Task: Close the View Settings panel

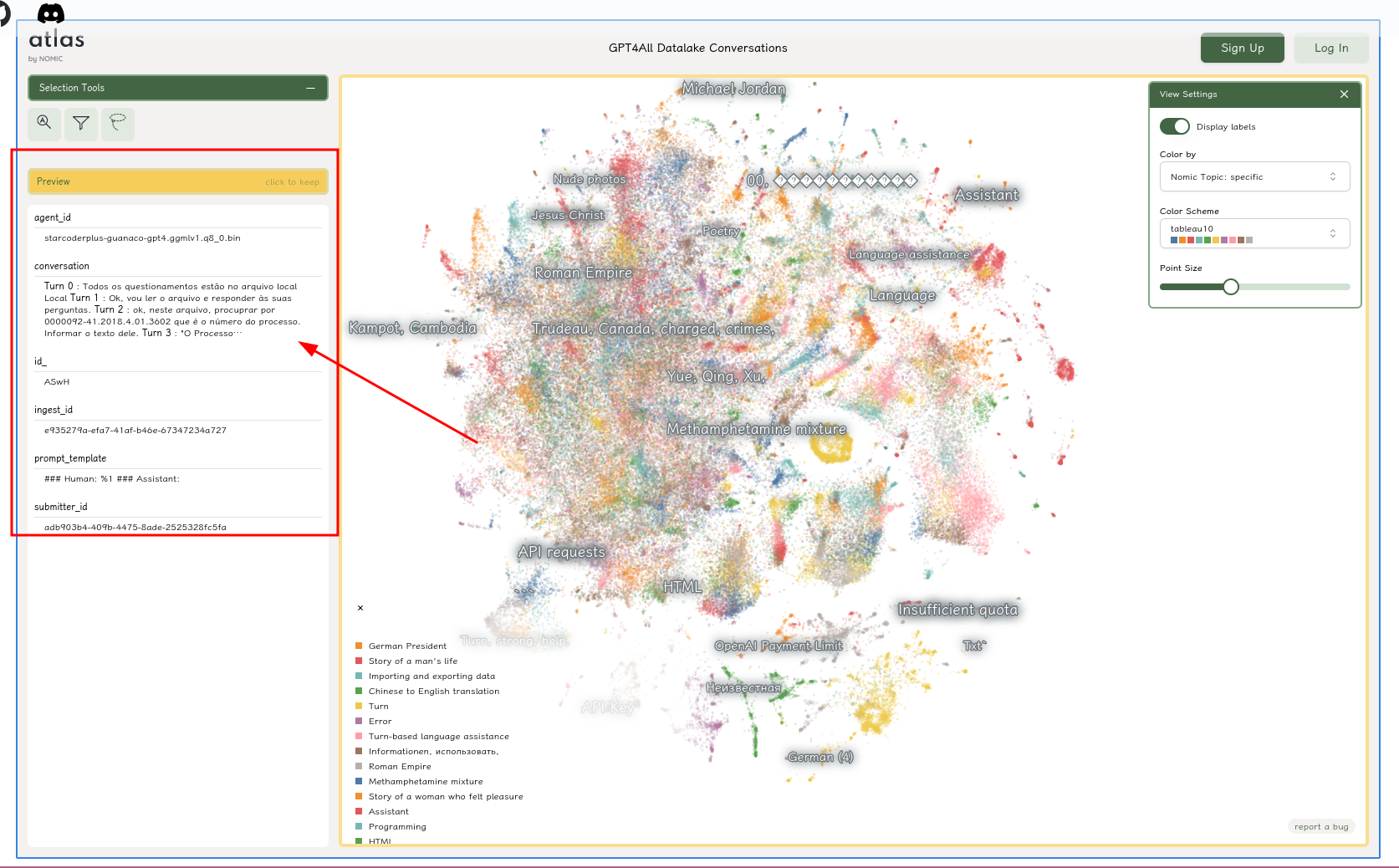Action: [1344, 94]
